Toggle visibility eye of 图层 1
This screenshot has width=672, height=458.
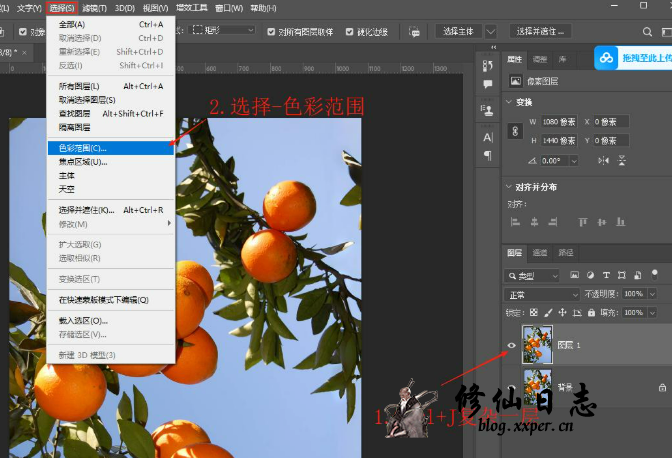tap(511, 345)
